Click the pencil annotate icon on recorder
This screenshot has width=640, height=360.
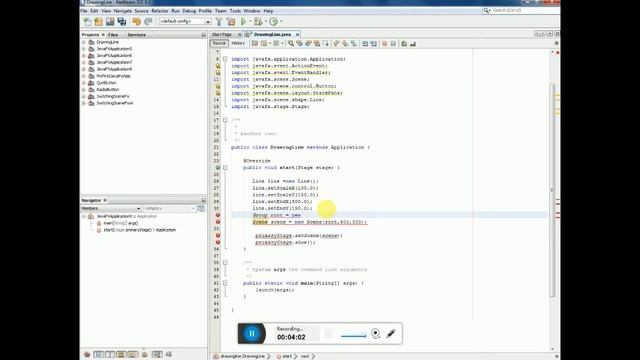click(x=391, y=333)
